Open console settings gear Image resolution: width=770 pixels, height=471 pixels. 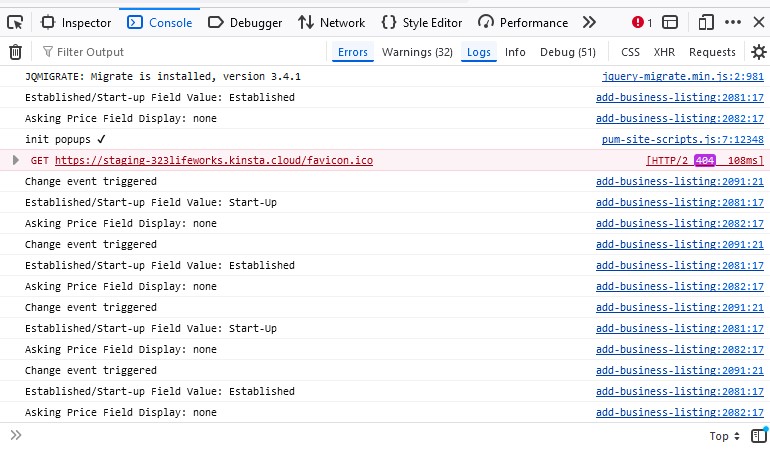(x=759, y=52)
